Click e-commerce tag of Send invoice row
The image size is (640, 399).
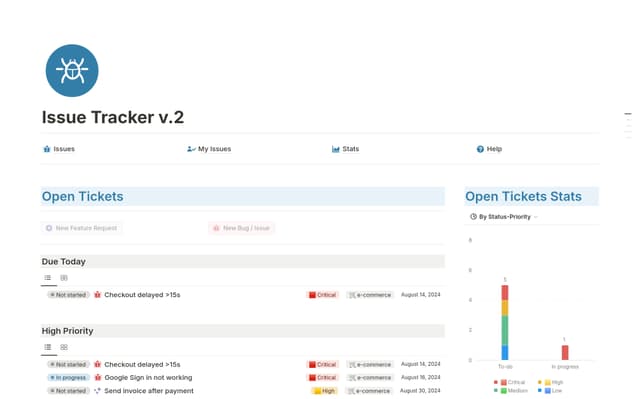370,391
